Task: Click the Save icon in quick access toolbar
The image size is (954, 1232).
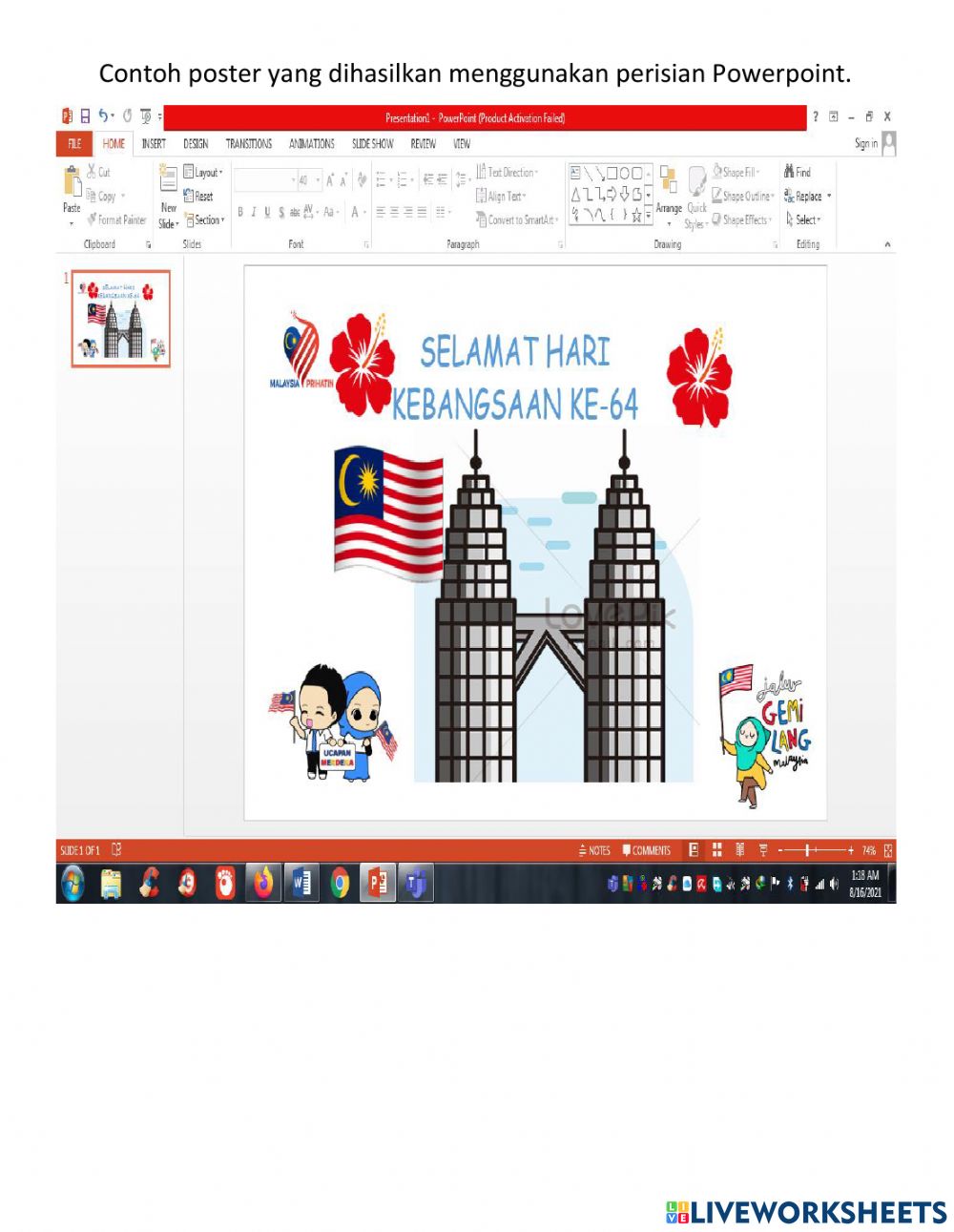Action: (85, 117)
